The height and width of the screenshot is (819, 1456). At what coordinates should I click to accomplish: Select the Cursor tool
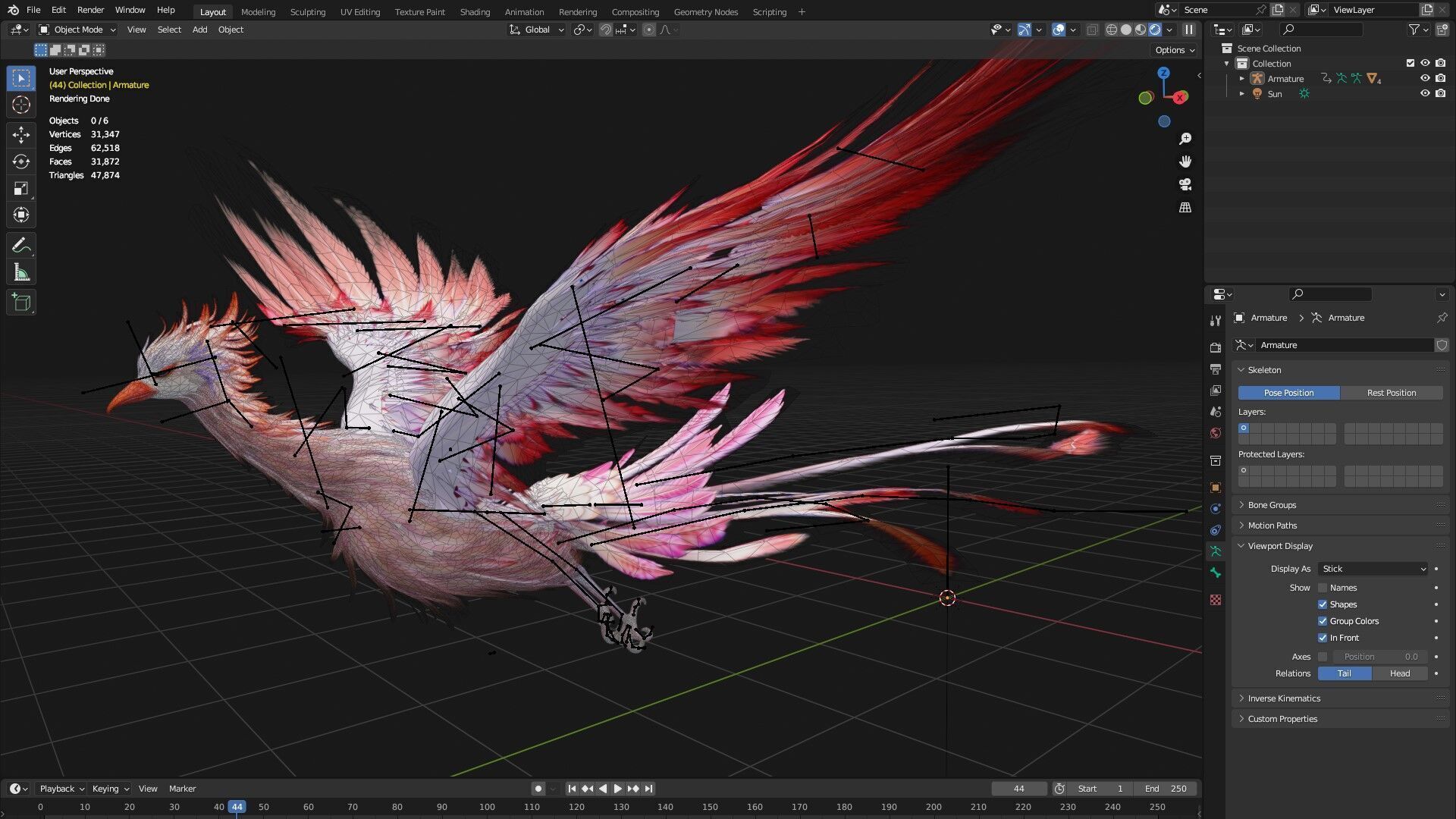coord(21,105)
